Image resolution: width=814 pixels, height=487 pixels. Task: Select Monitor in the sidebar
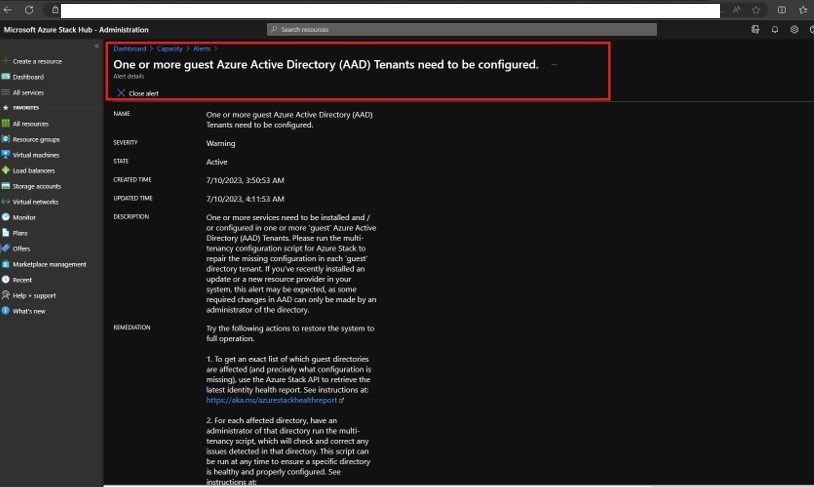click(24, 217)
